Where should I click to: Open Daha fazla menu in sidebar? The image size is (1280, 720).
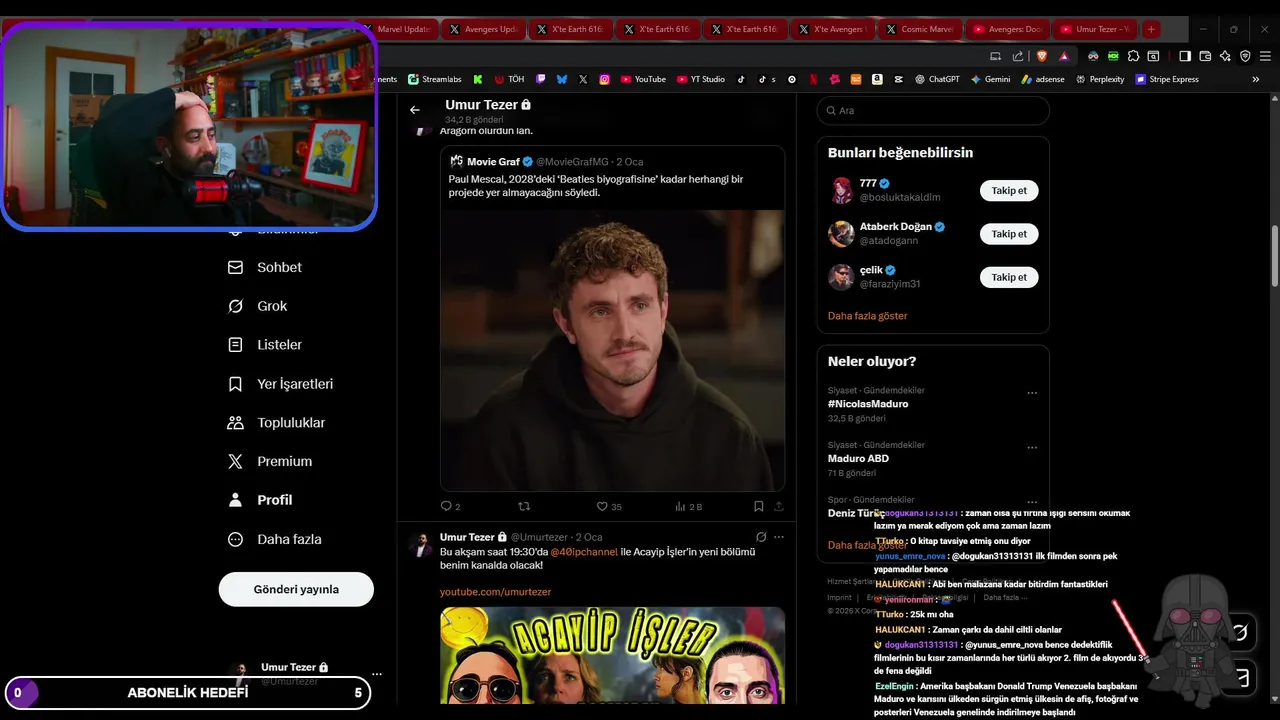point(275,539)
